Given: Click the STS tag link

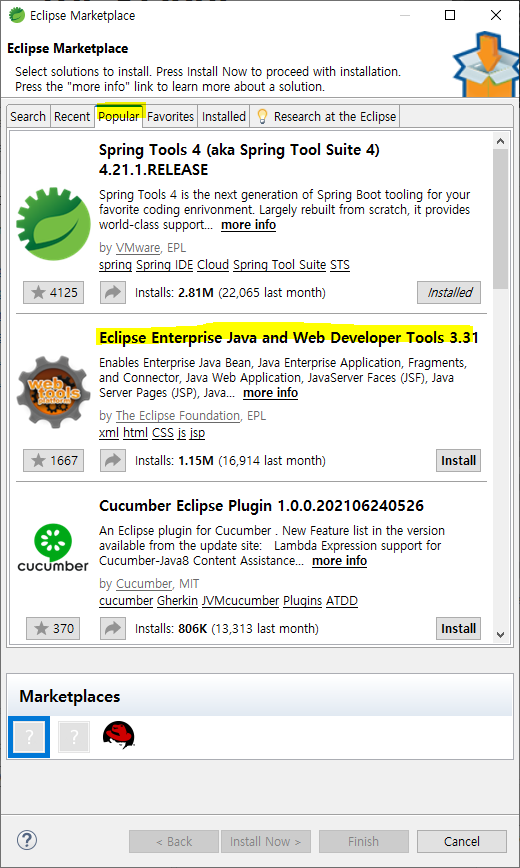Looking at the screenshot, I should click(x=340, y=265).
